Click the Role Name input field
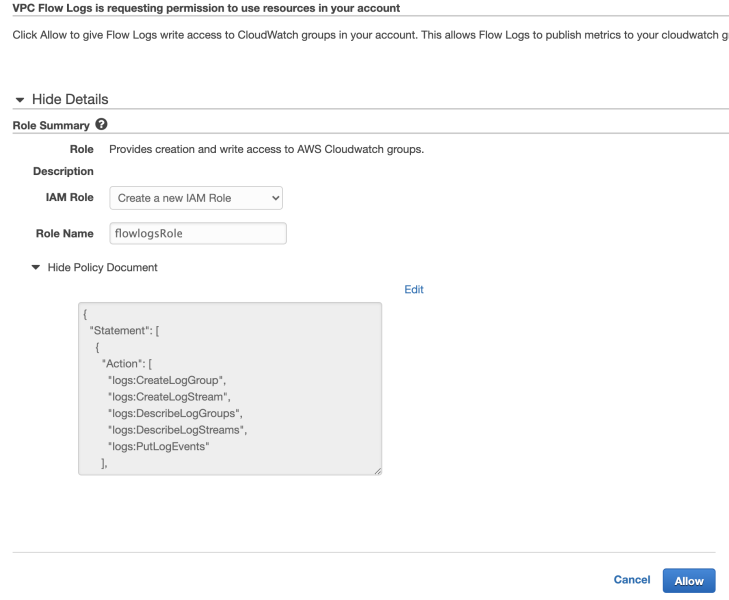 [x=198, y=233]
